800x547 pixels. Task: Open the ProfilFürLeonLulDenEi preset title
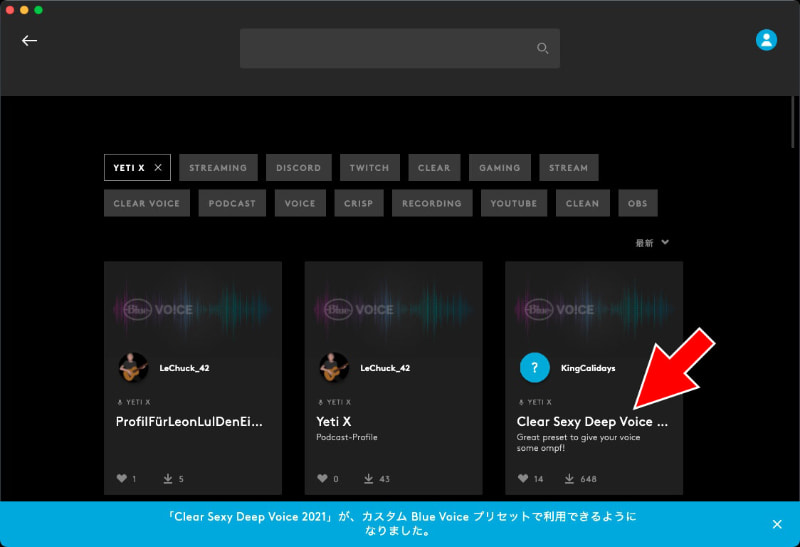189,422
